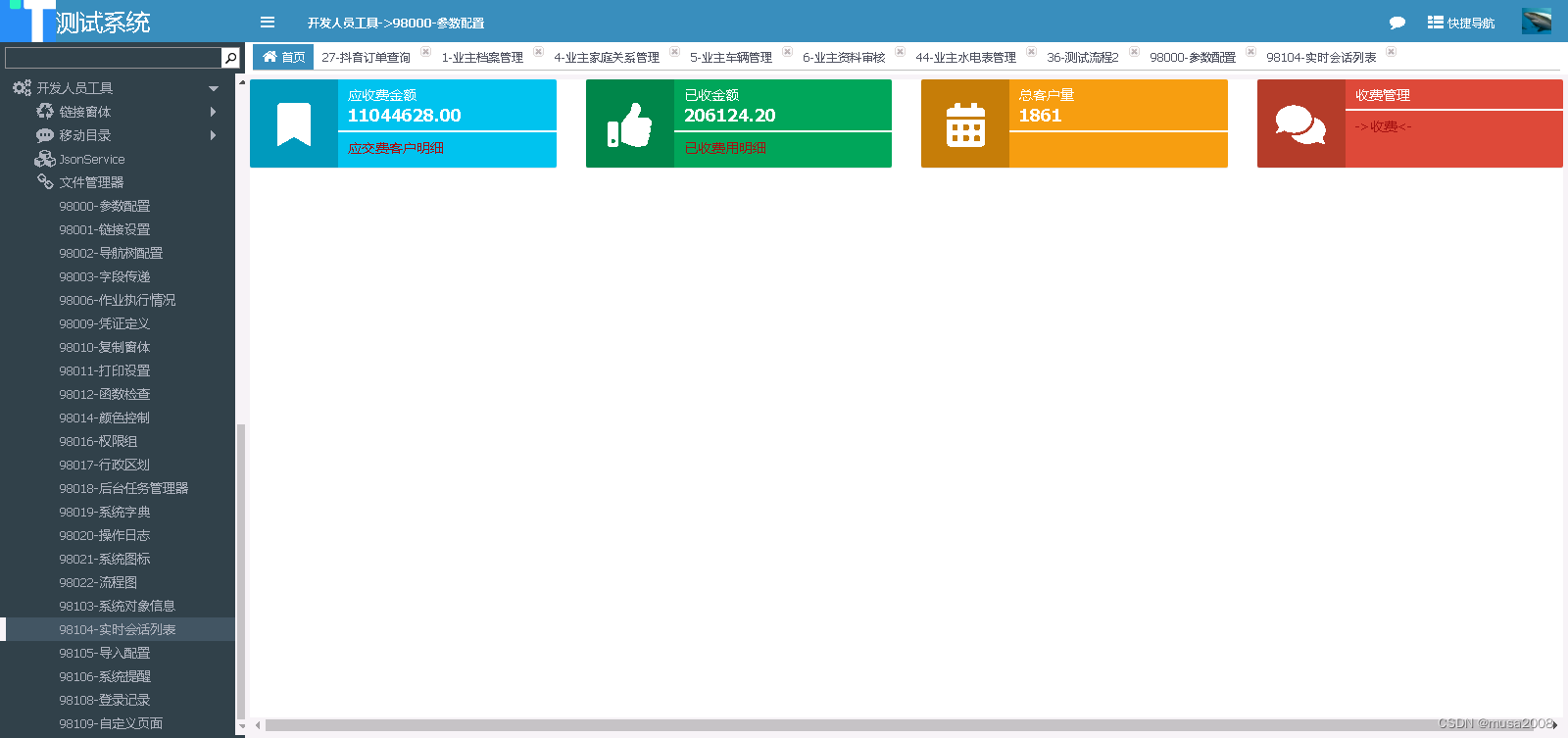Open 98002-导航树配置 item
The image size is (1568, 738).
pyautogui.click(x=111, y=253)
